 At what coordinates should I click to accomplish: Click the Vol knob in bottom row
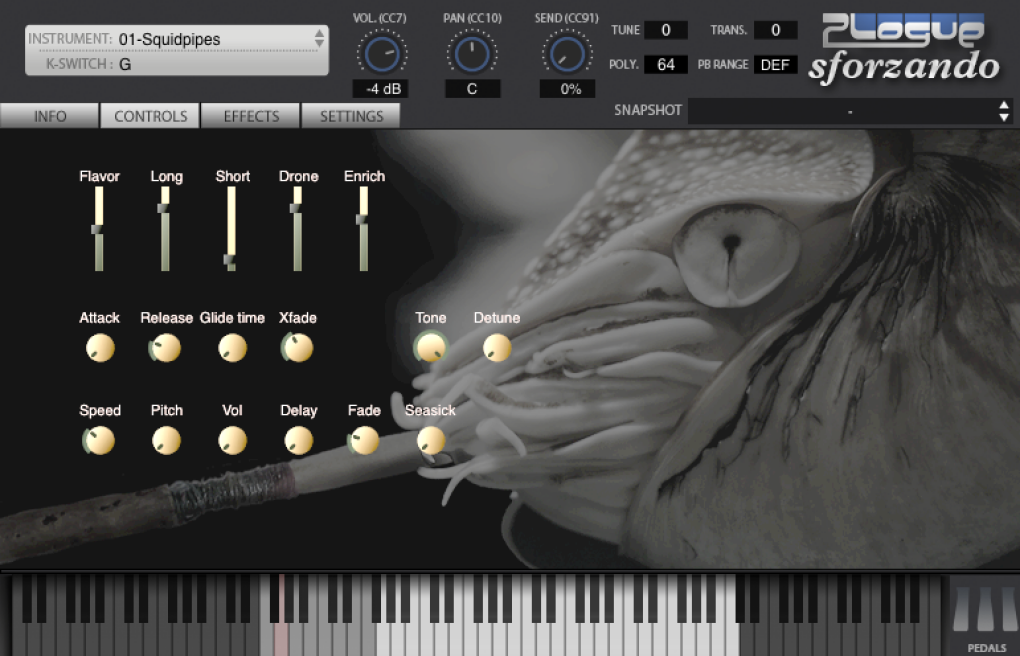coord(232,441)
